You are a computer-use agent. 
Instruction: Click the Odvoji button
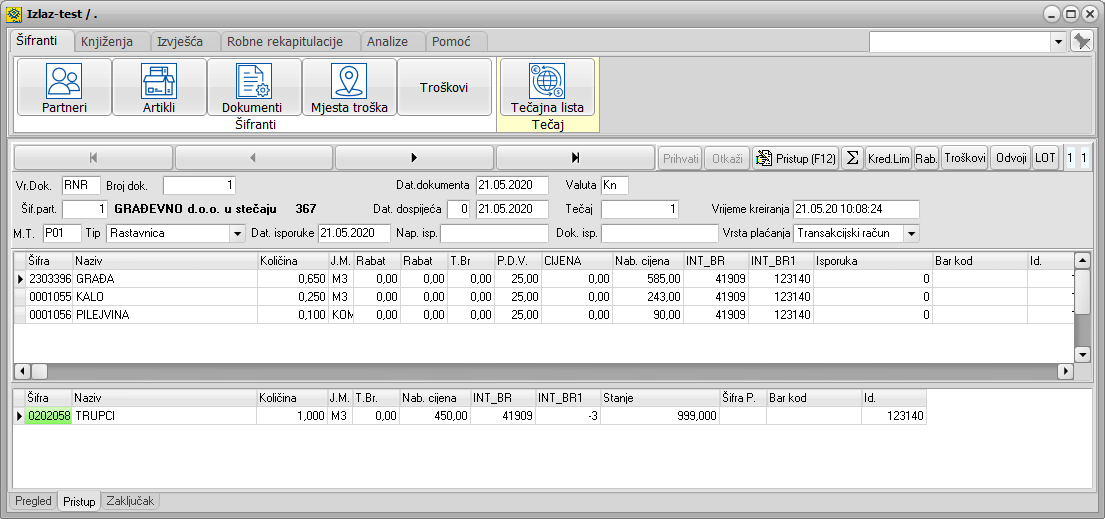tap(1011, 158)
